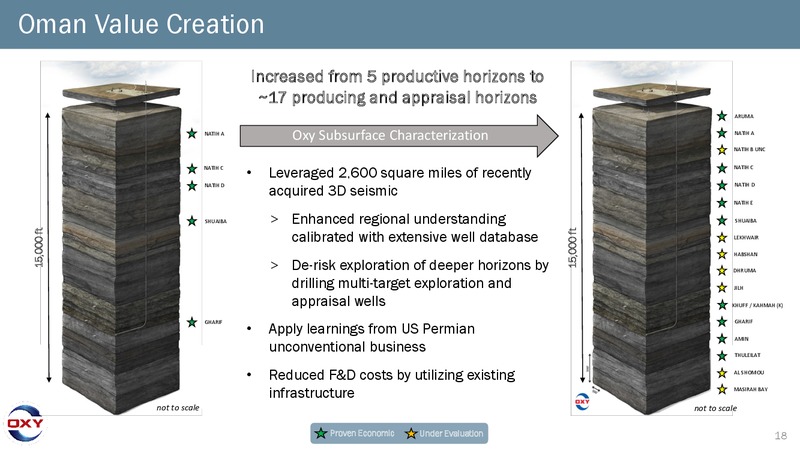800x450 pixels.
Task: Select the yellow star beside MASIRAH BAY
Action: coord(721,389)
